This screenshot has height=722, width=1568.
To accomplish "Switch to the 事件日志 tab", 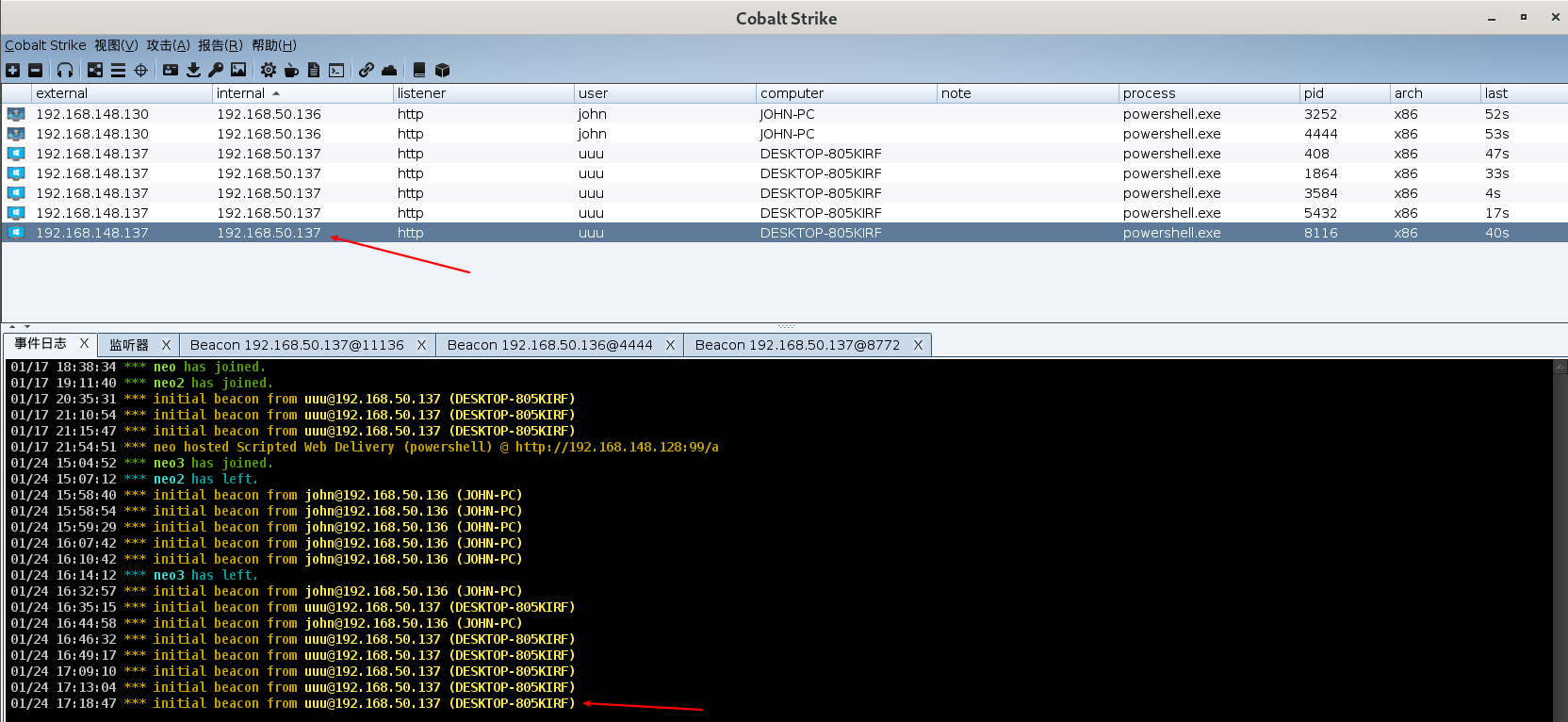I will 41,344.
